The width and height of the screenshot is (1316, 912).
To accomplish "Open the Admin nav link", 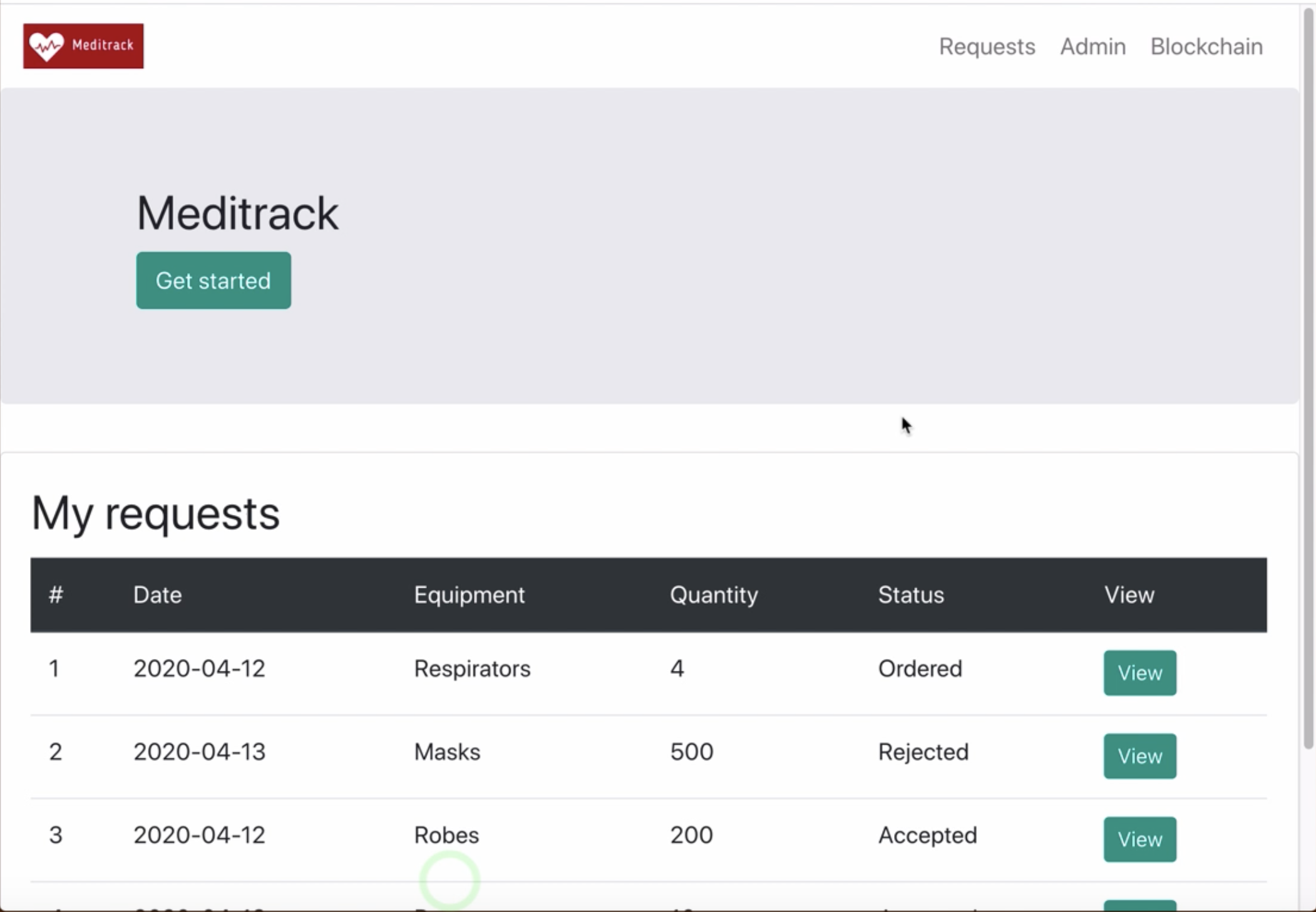I will (x=1092, y=46).
